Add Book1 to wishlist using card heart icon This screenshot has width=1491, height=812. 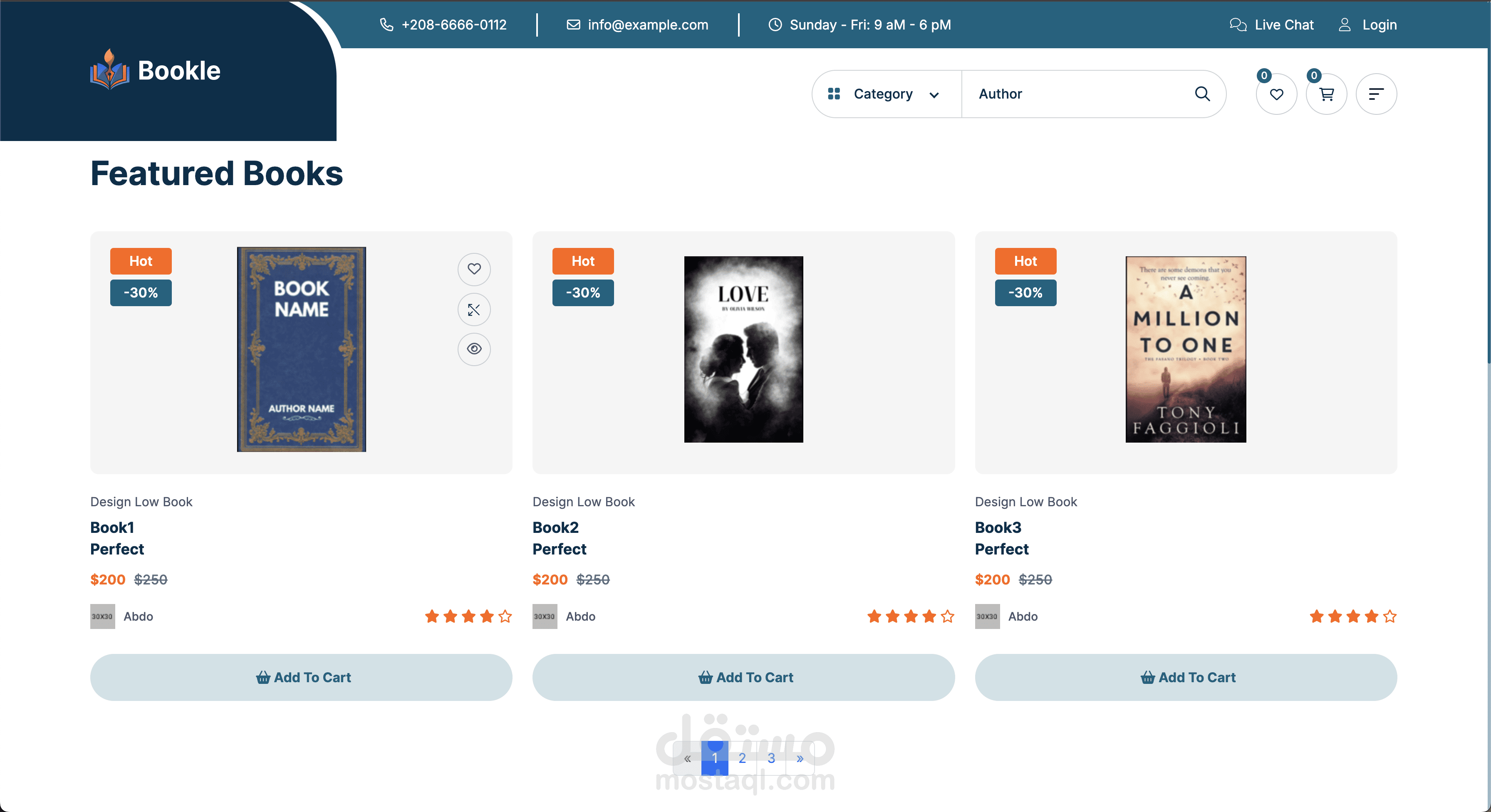click(x=474, y=269)
